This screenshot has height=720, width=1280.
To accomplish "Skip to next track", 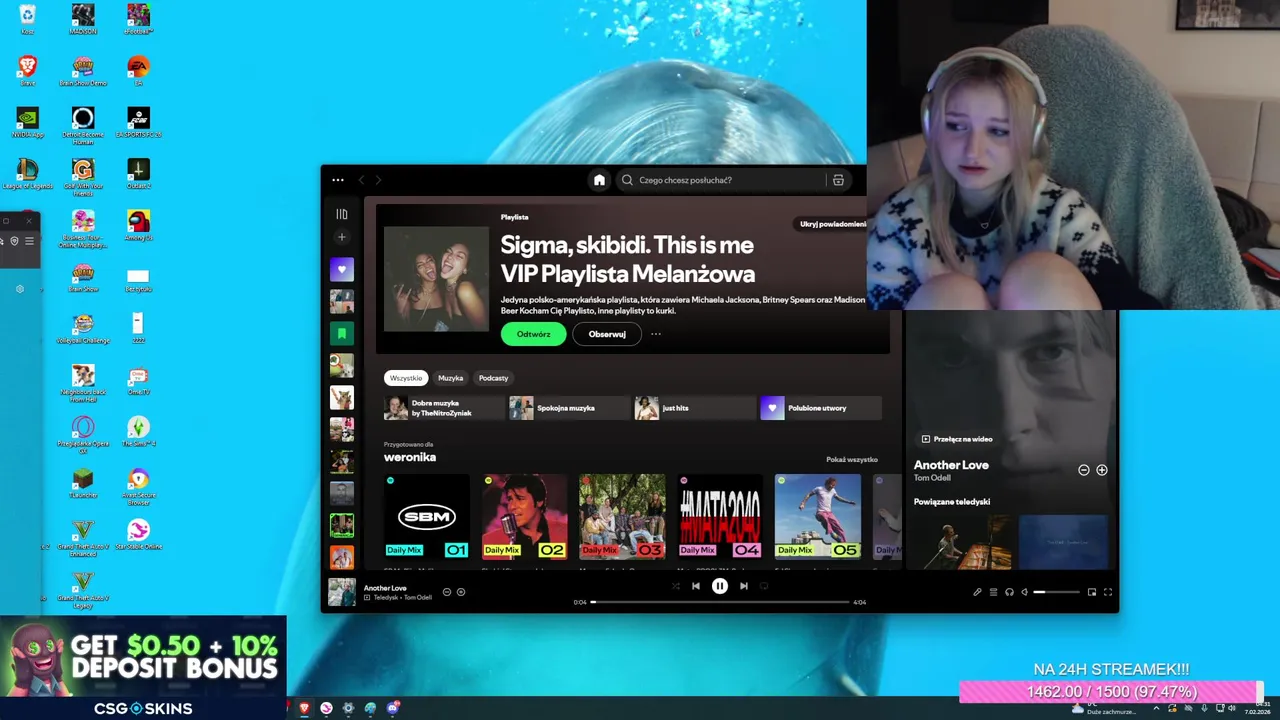I will pos(743,586).
